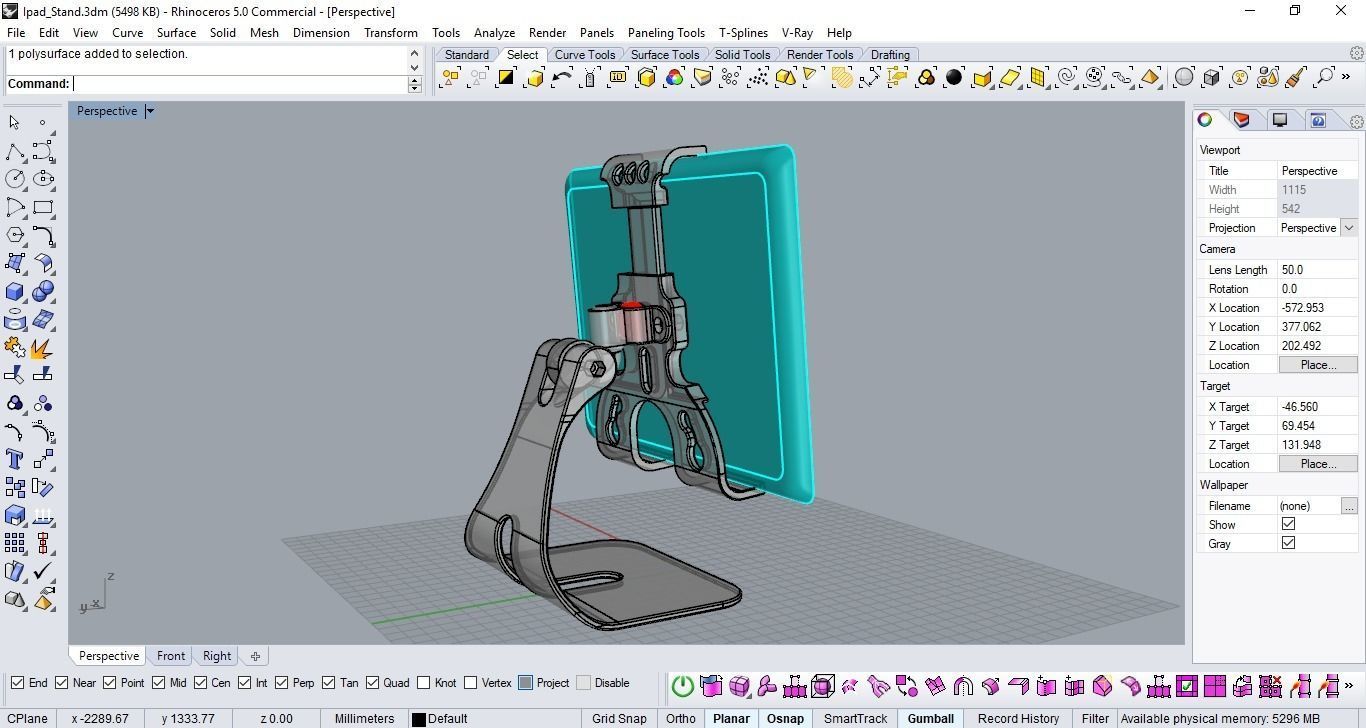Switch to the Solid Tools toolbar tab
The image size is (1366, 728).
click(x=742, y=55)
